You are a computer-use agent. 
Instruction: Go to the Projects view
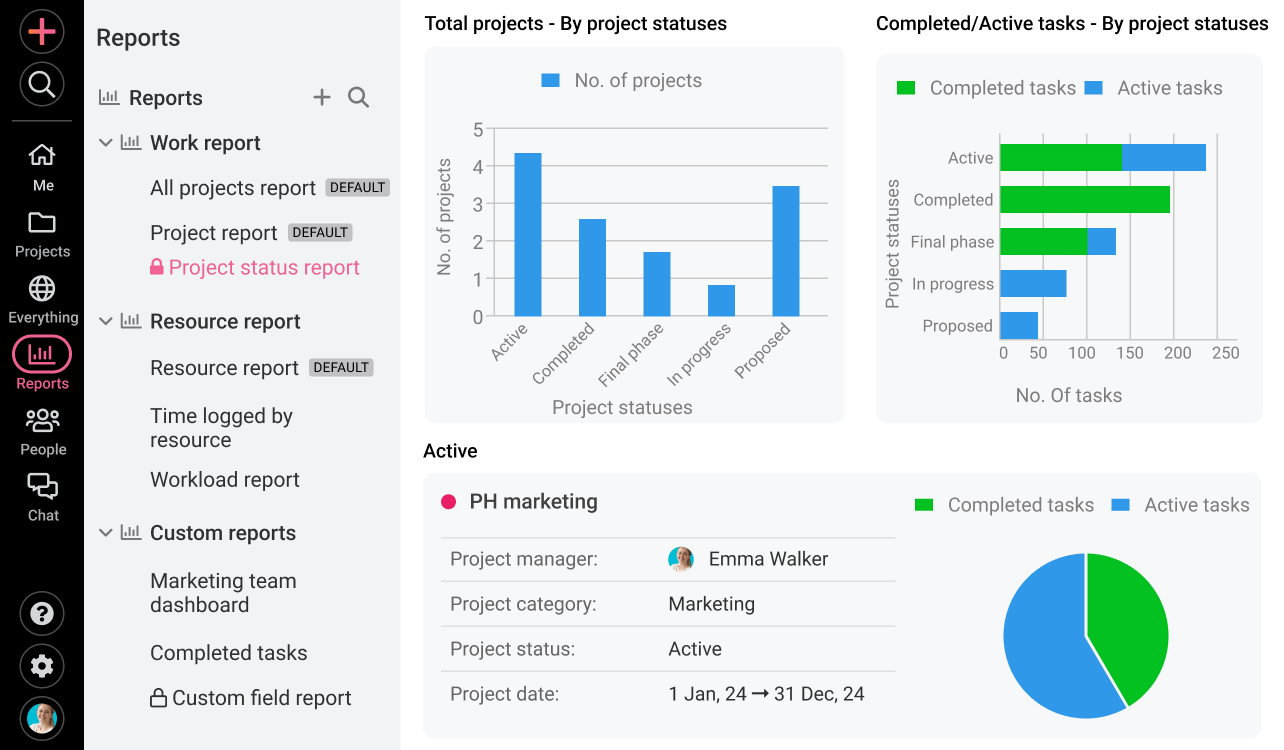tap(42, 230)
